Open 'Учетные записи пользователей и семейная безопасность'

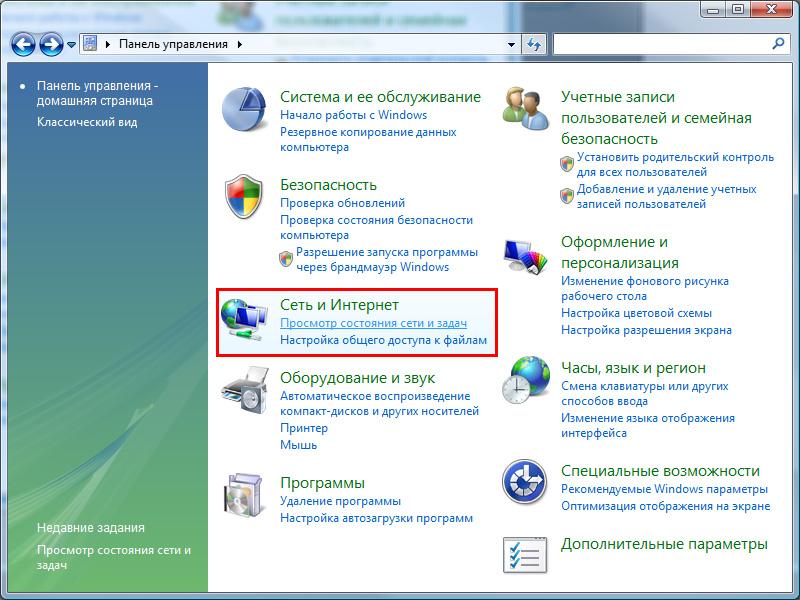pyautogui.click(x=656, y=118)
